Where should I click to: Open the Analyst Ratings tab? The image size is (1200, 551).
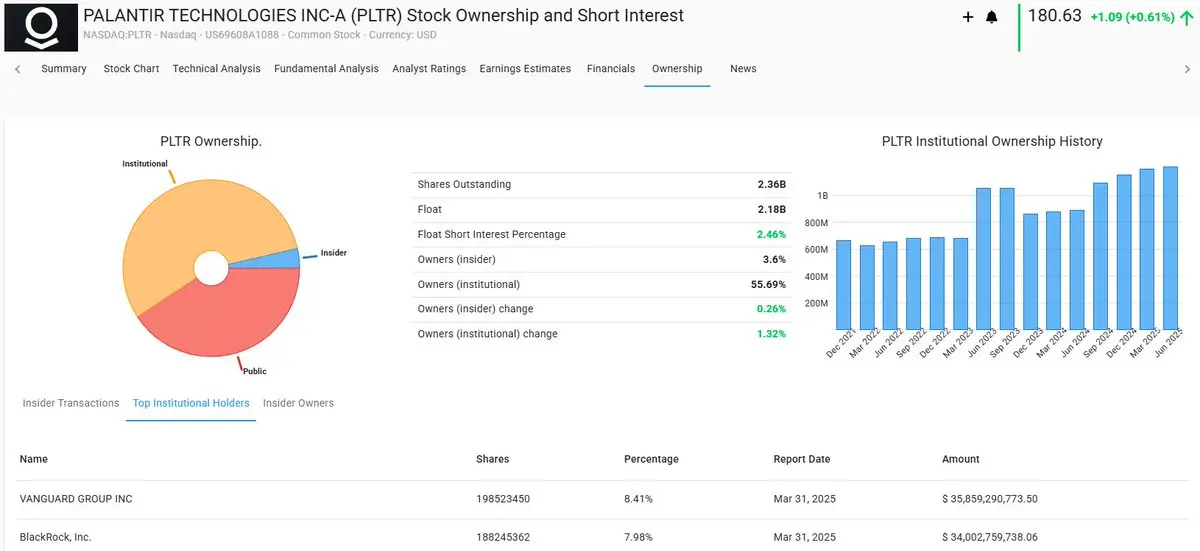click(x=429, y=69)
